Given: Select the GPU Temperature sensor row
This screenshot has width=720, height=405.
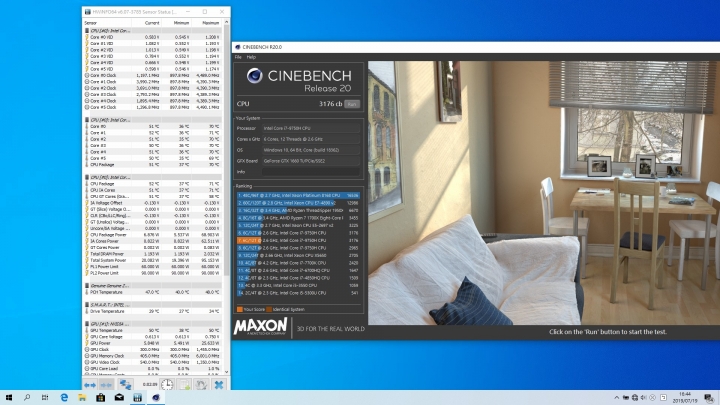Looking at the screenshot, I should tap(152, 330).
